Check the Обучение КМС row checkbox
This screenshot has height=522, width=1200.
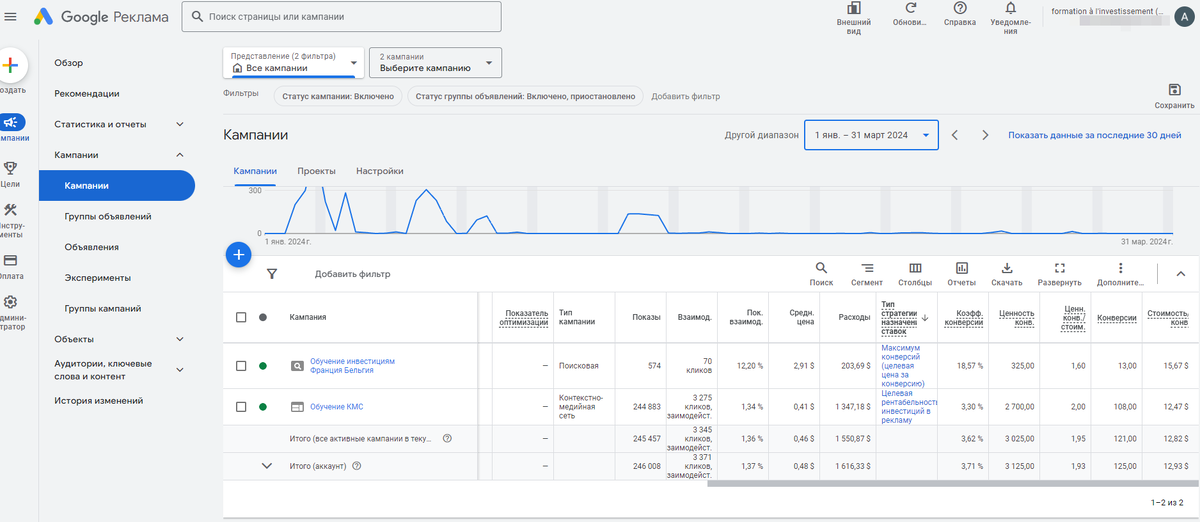[x=241, y=407]
